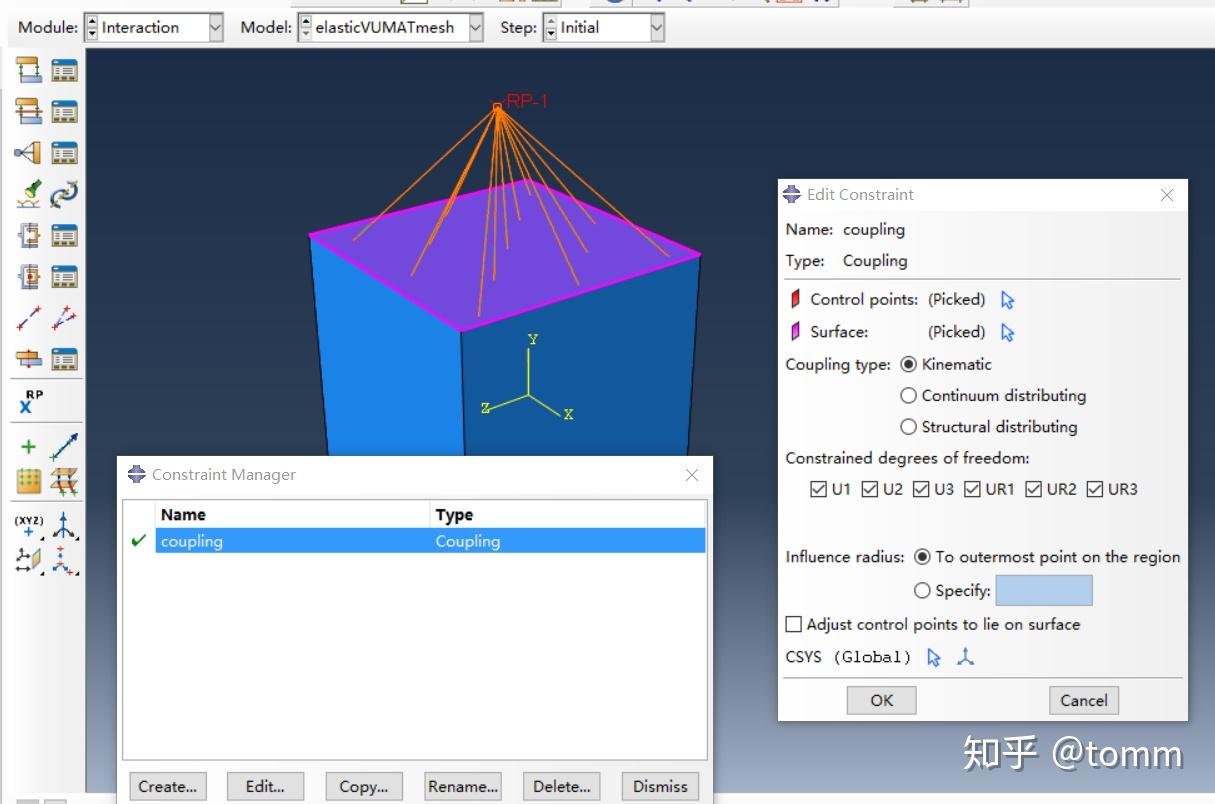Select the Create Interaction tool
The image size is (1215, 804).
pyautogui.click(x=27, y=70)
